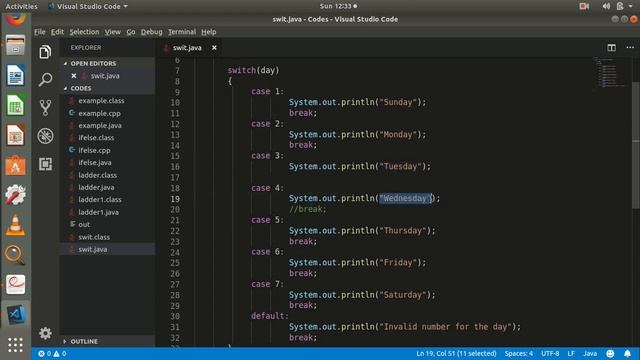Open the Selection menu

(x=84, y=32)
